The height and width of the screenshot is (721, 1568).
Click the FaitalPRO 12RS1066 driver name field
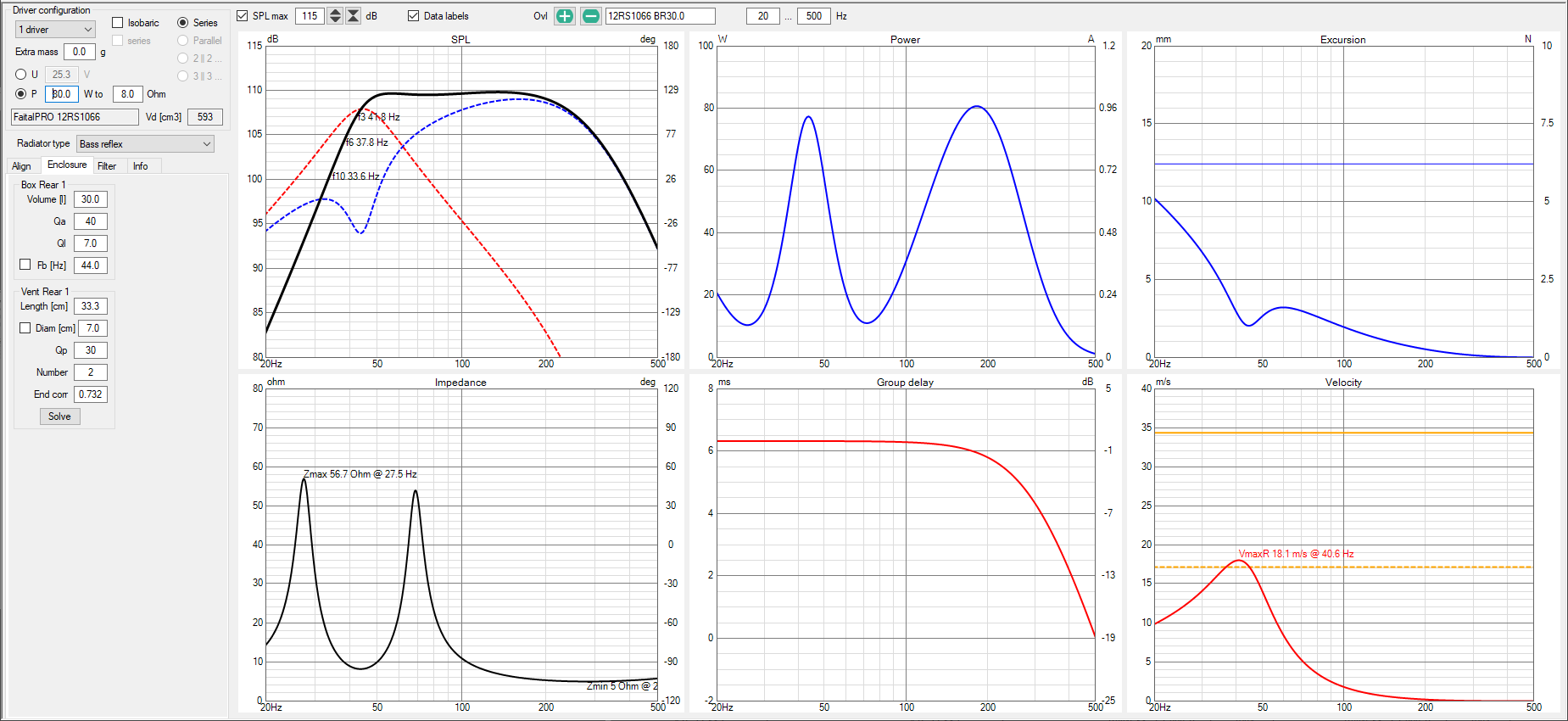click(75, 117)
